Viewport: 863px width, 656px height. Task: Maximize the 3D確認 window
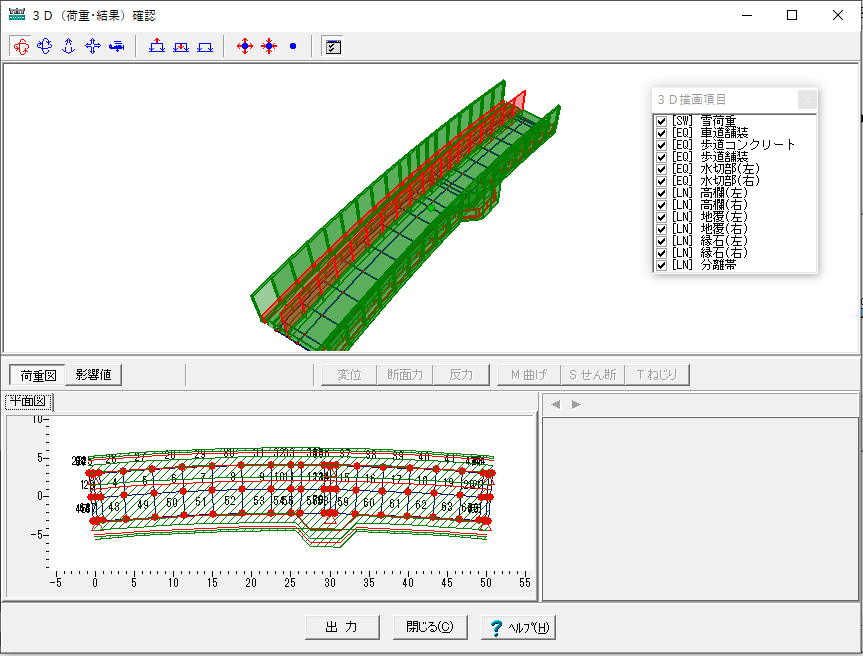[x=792, y=15]
